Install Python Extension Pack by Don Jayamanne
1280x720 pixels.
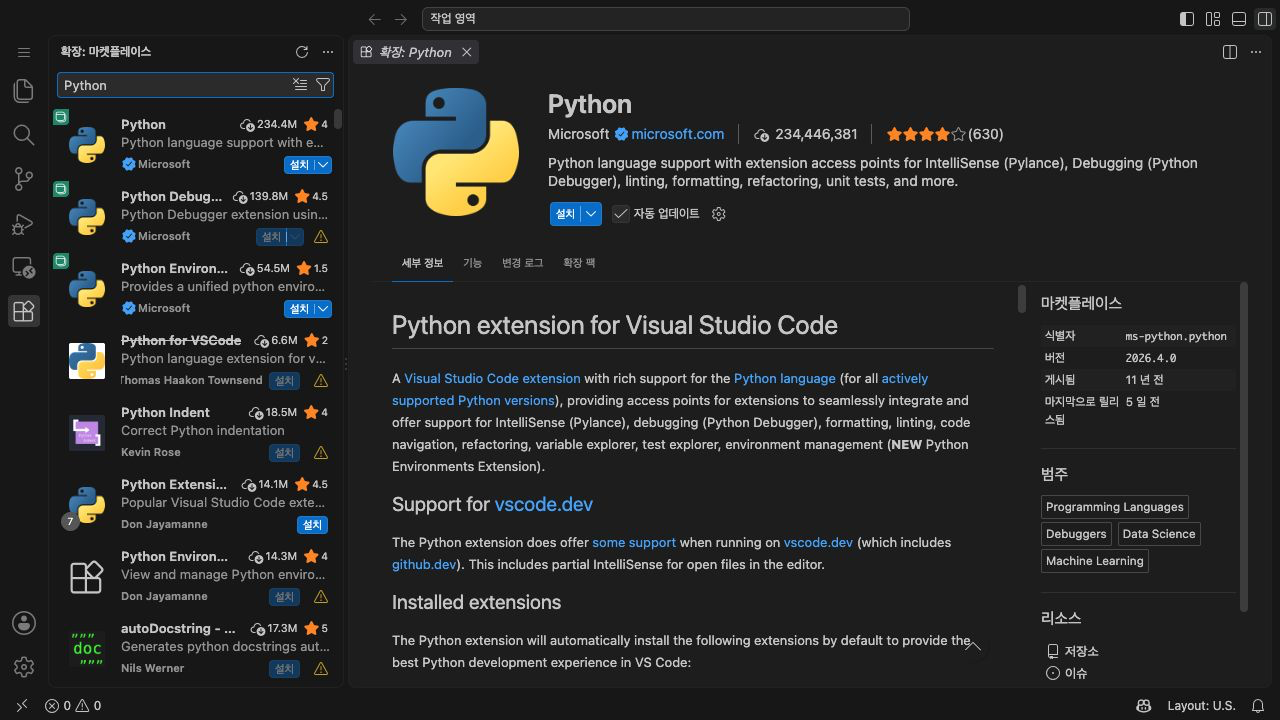[x=312, y=525]
